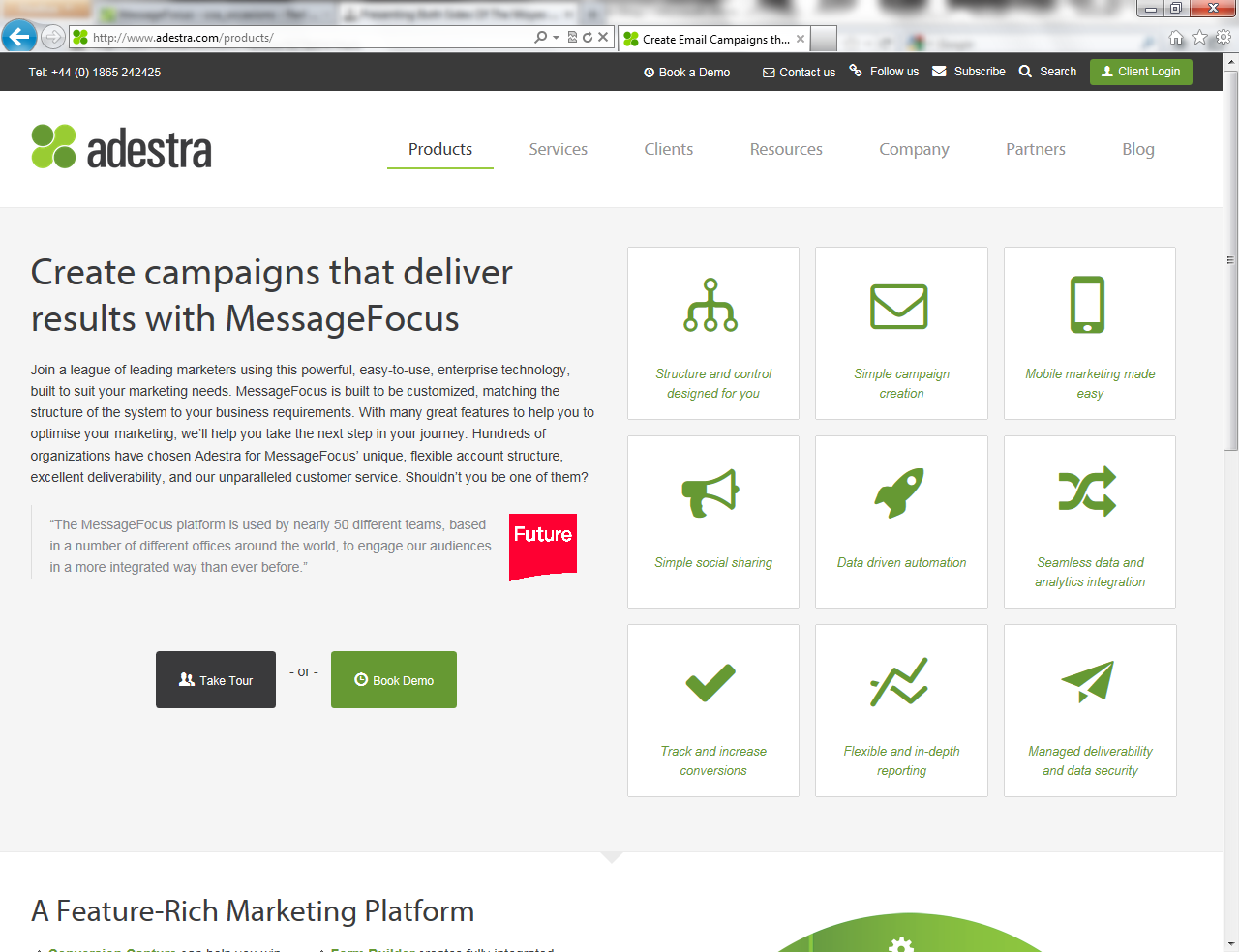Click the Simple campaign creation envelope icon
The image size is (1239, 952).
899,307
